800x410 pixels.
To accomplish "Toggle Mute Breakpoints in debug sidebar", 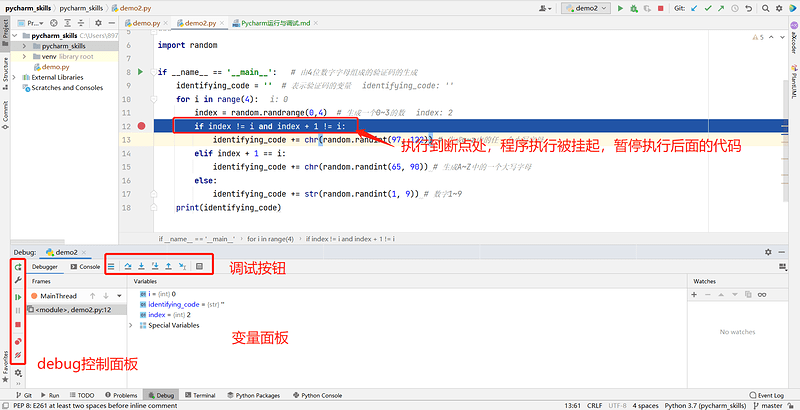I will (x=18, y=356).
